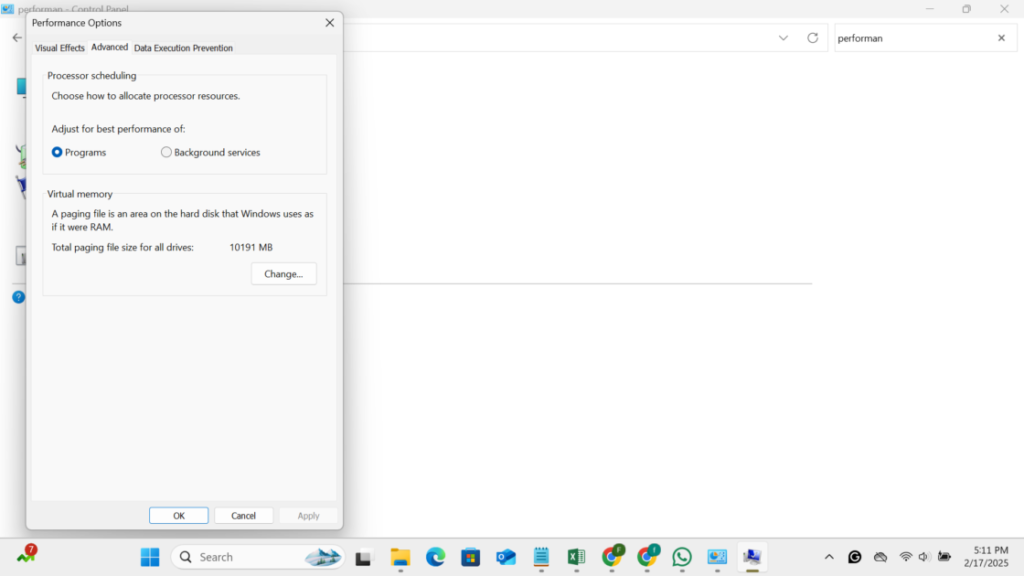The height and width of the screenshot is (576, 1024).
Task: Open WhatsApp from the taskbar
Action: click(682, 557)
